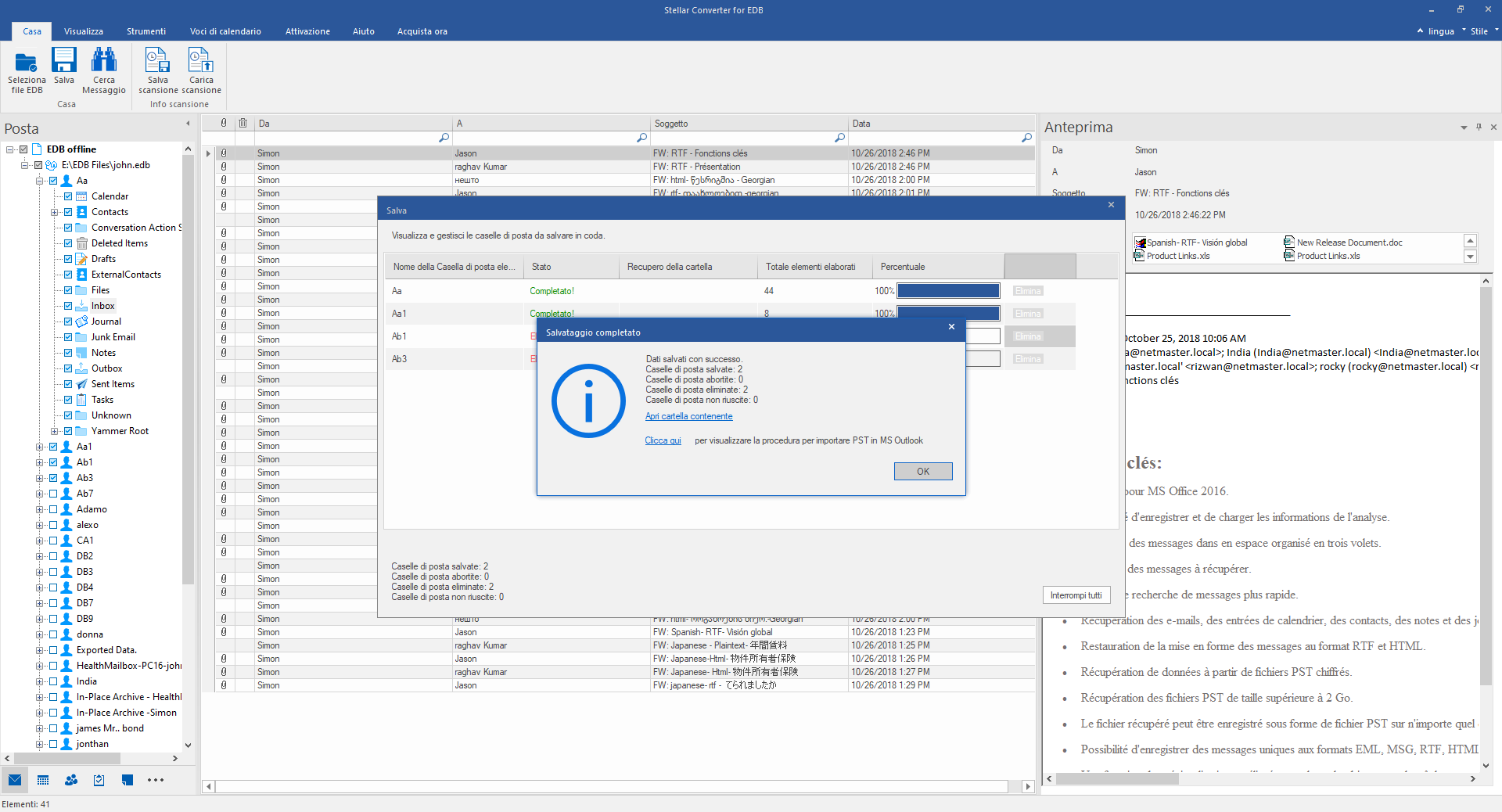Open contacts view icon in bottom bar

coord(71,780)
